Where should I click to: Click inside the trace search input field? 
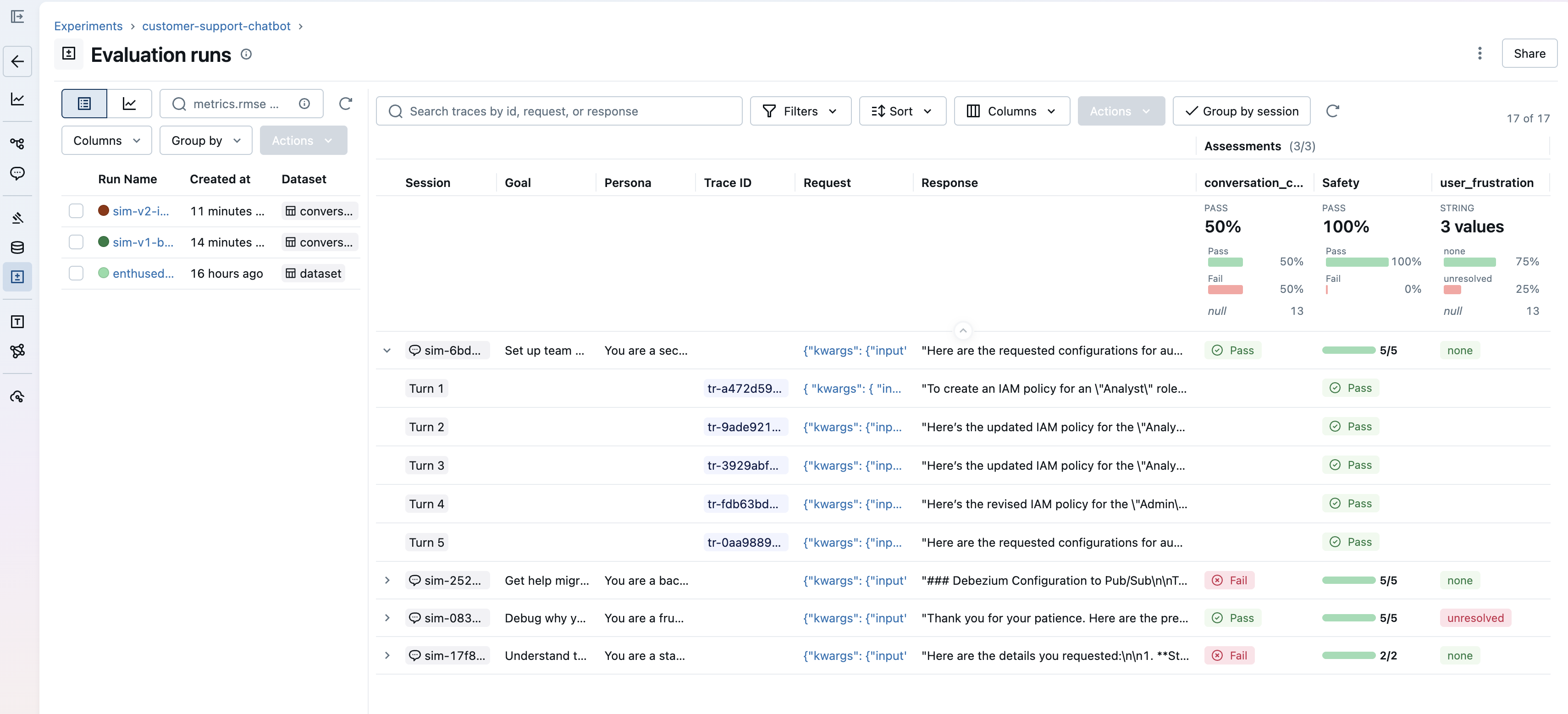(559, 111)
